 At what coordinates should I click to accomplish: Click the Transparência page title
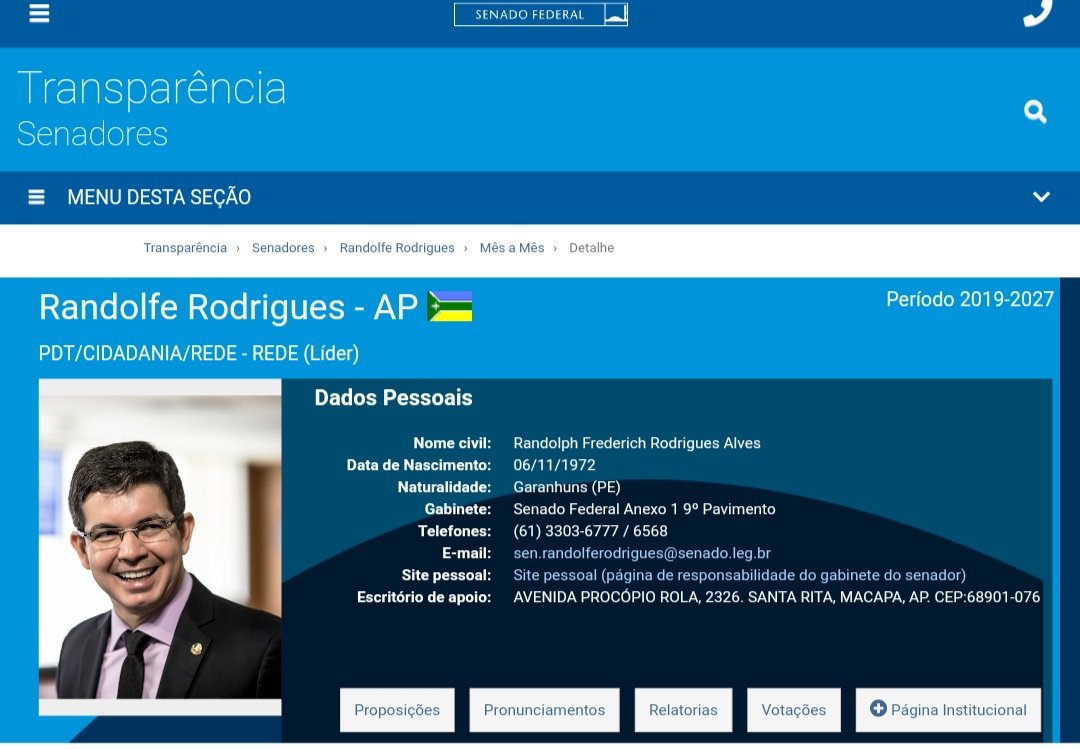coord(152,88)
